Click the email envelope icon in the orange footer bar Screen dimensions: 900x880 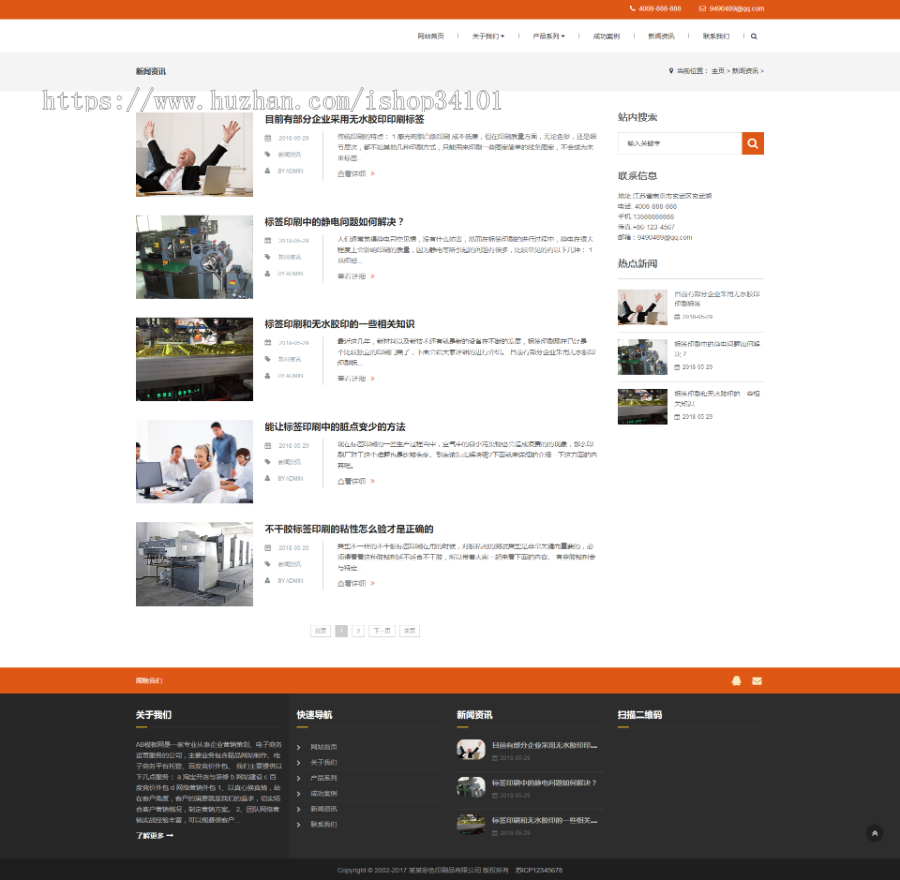tap(757, 680)
